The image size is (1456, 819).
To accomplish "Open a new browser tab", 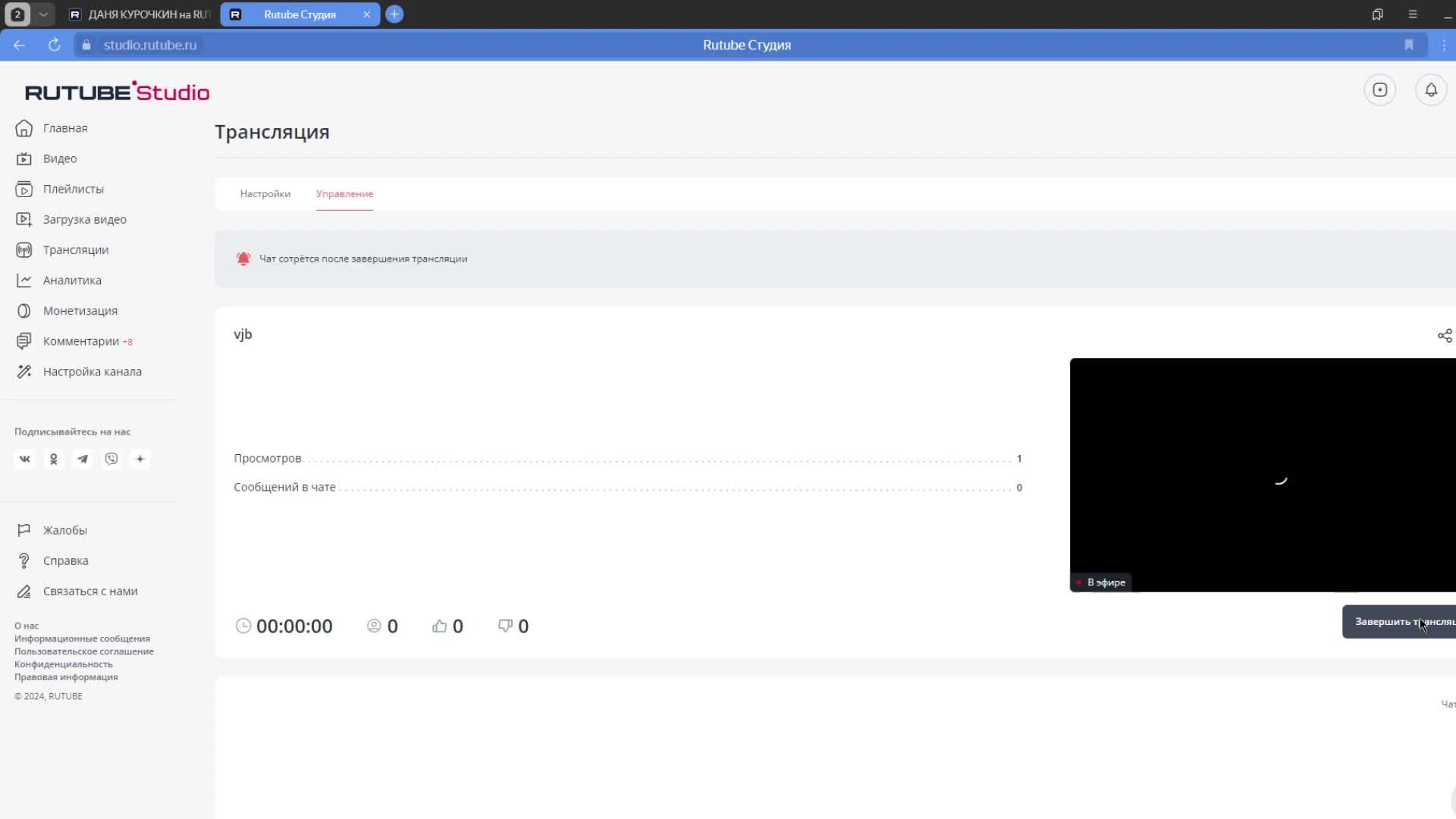I will pos(394,14).
